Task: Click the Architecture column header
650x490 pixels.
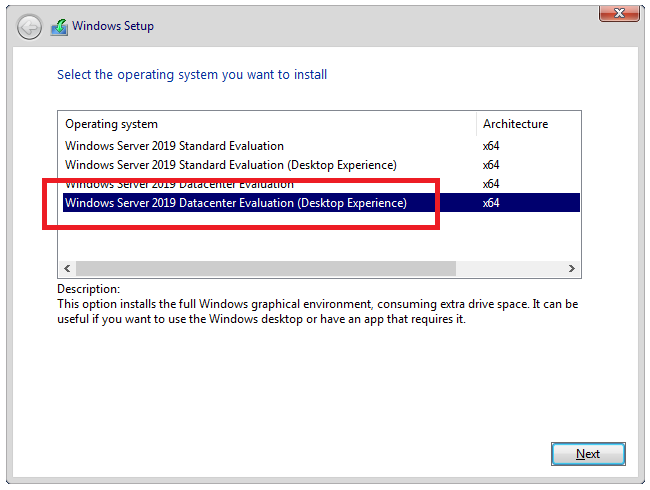Action: [515, 124]
